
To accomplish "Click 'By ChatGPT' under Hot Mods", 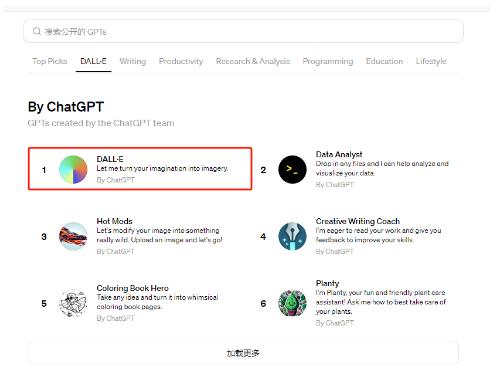I will (x=115, y=251).
